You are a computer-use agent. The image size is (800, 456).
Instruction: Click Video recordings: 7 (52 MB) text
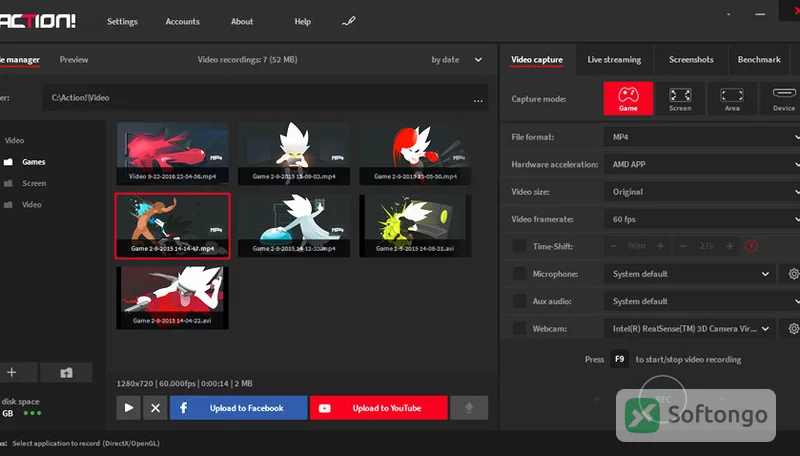pyautogui.click(x=247, y=60)
